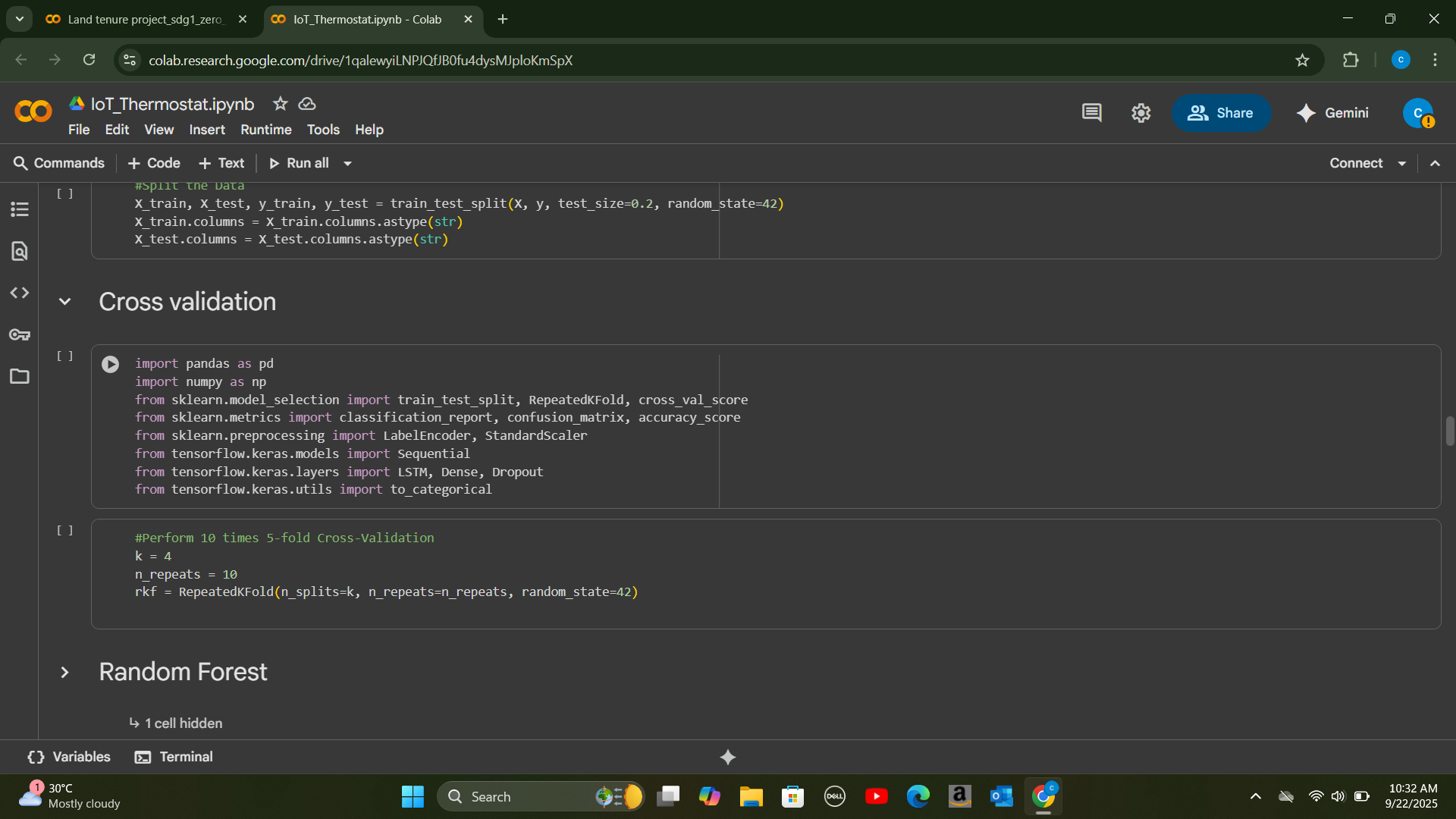Screen dimensions: 1456x819
Task: Switch to the Land tenure project tab
Action: point(144,19)
